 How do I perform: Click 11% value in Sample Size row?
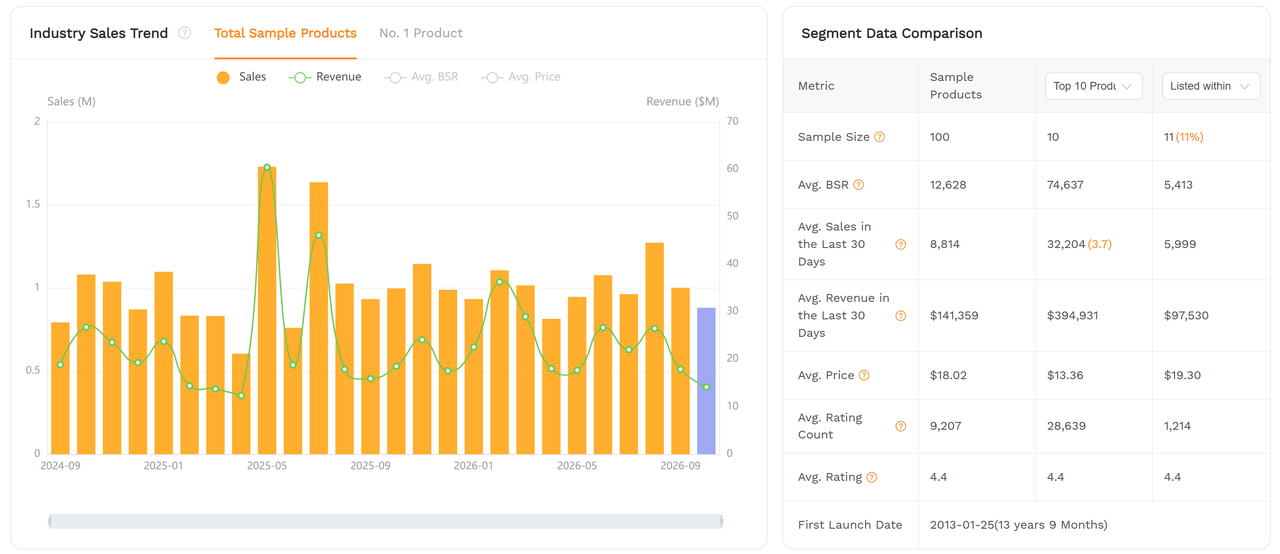click(1190, 137)
